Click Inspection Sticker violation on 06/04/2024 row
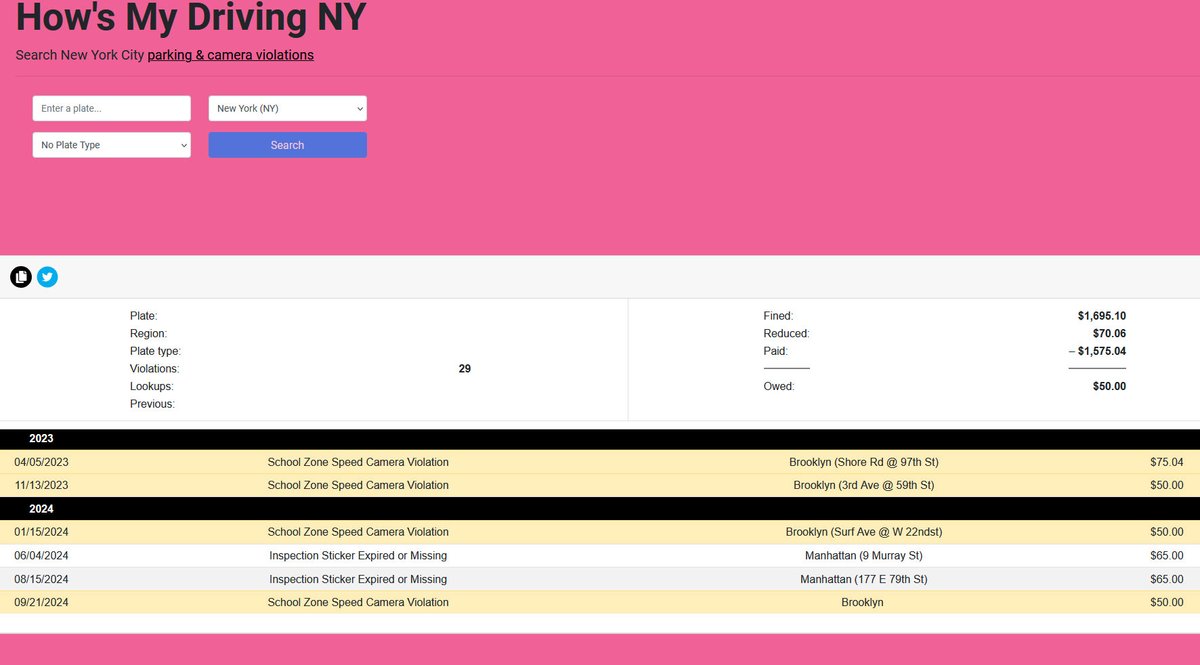This screenshot has height=665, width=1200. (358, 555)
